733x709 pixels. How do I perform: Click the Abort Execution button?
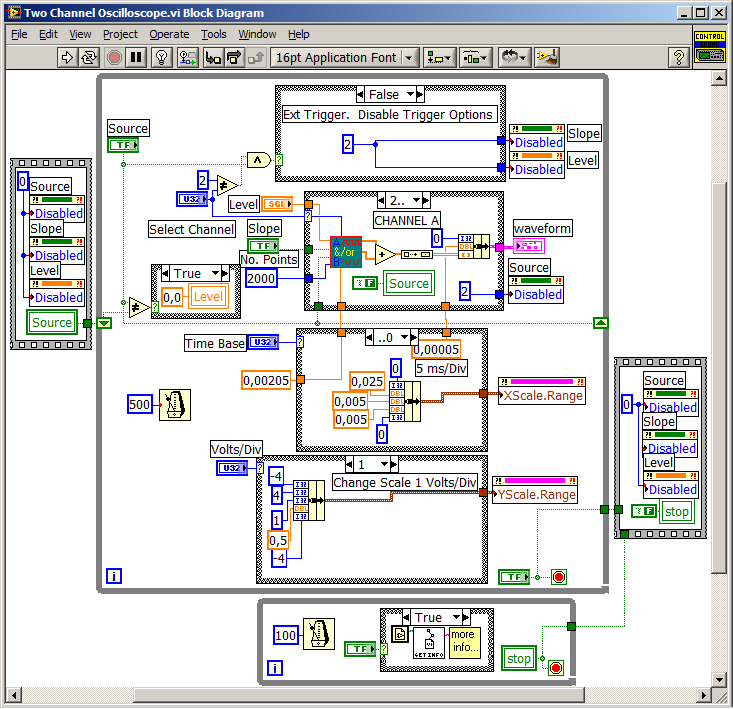pos(114,57)
